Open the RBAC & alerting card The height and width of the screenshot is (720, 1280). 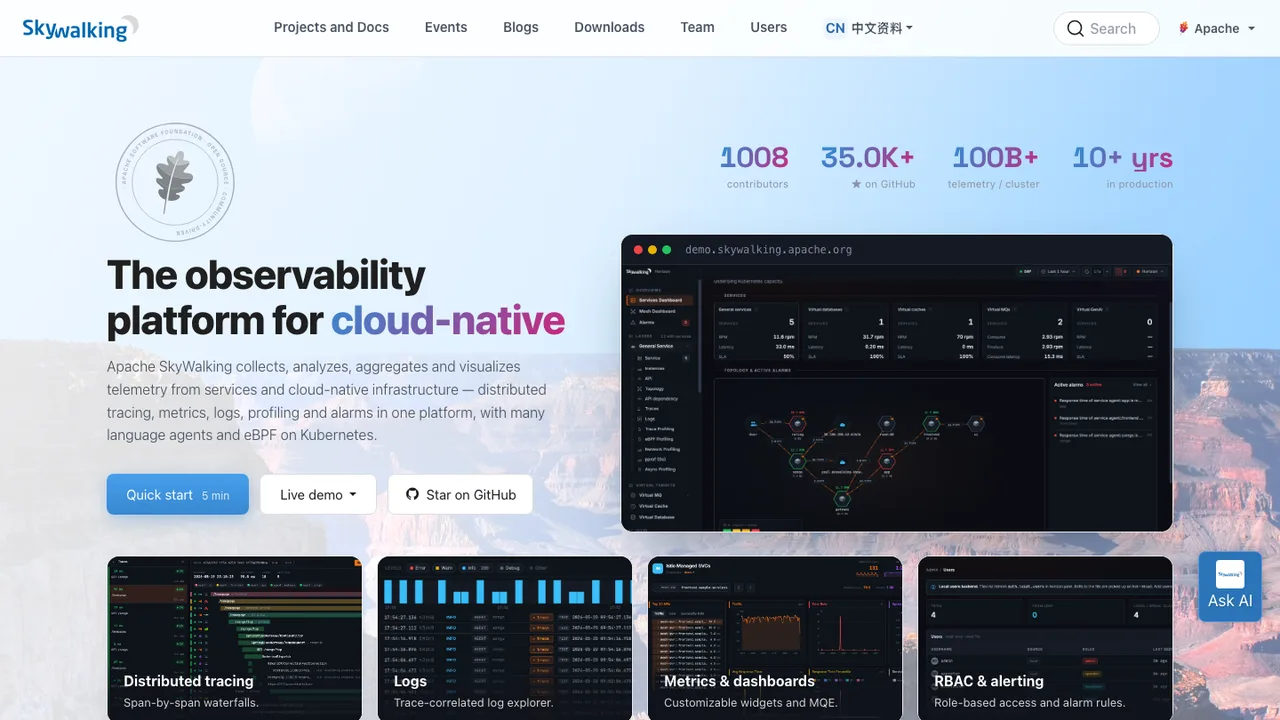point(1045,638)
